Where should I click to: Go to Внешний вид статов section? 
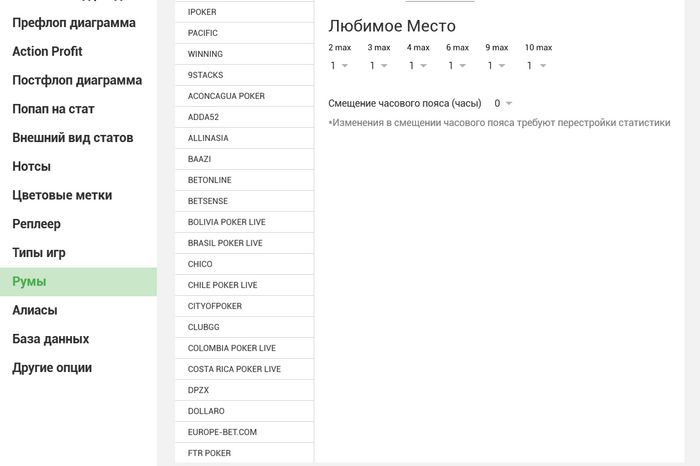(x=78, y=137)
